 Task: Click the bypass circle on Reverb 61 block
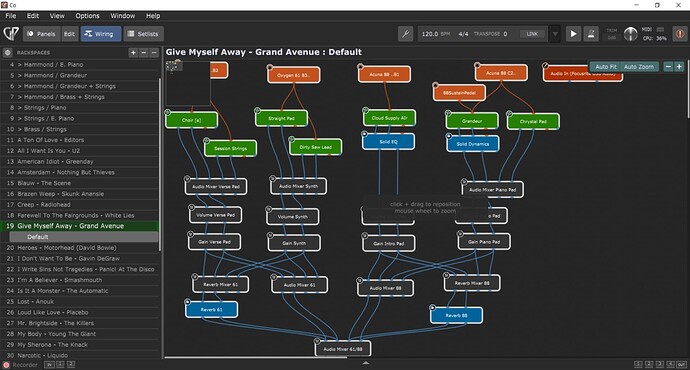[187, 302]
